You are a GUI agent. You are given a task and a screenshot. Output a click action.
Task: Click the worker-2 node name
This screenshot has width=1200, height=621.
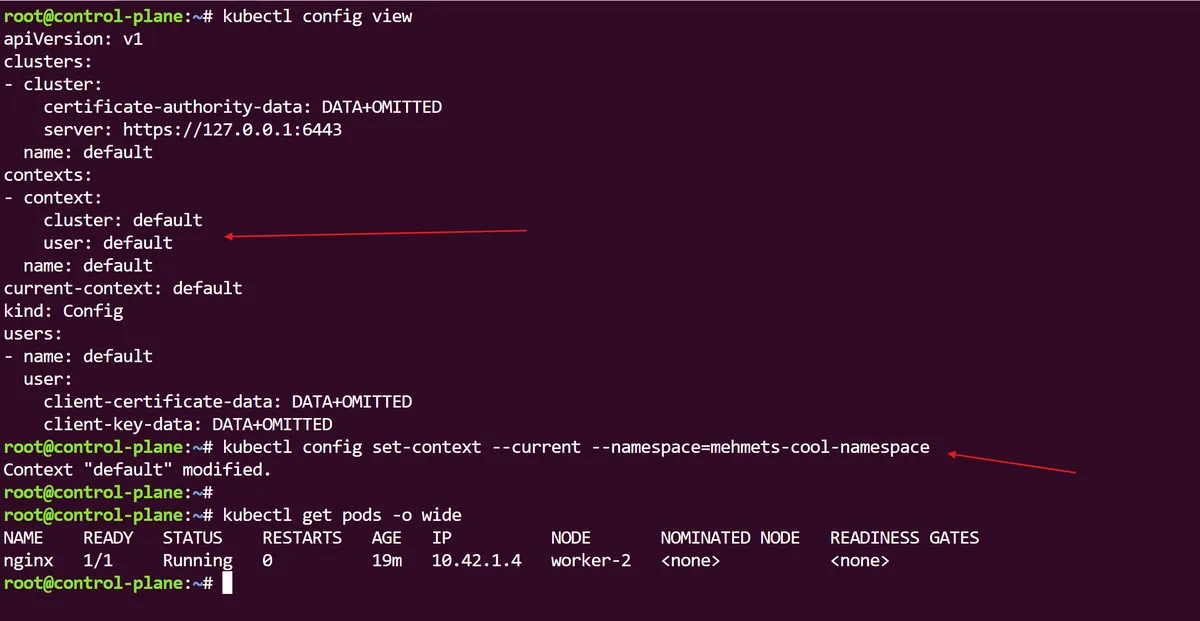pos(590,560)
